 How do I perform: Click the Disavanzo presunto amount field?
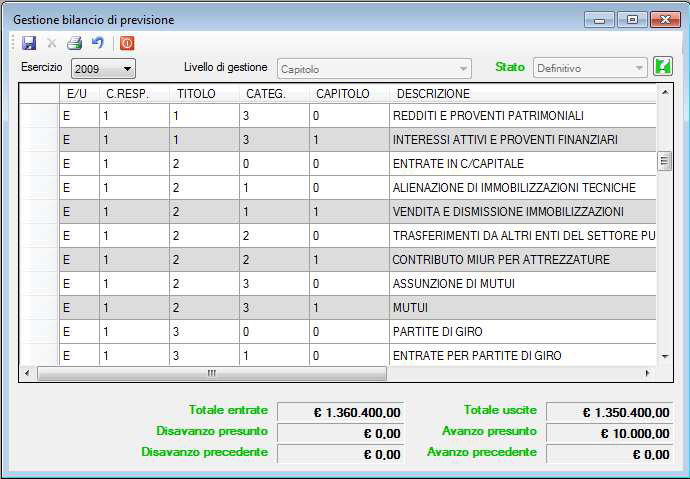(341, 433)
